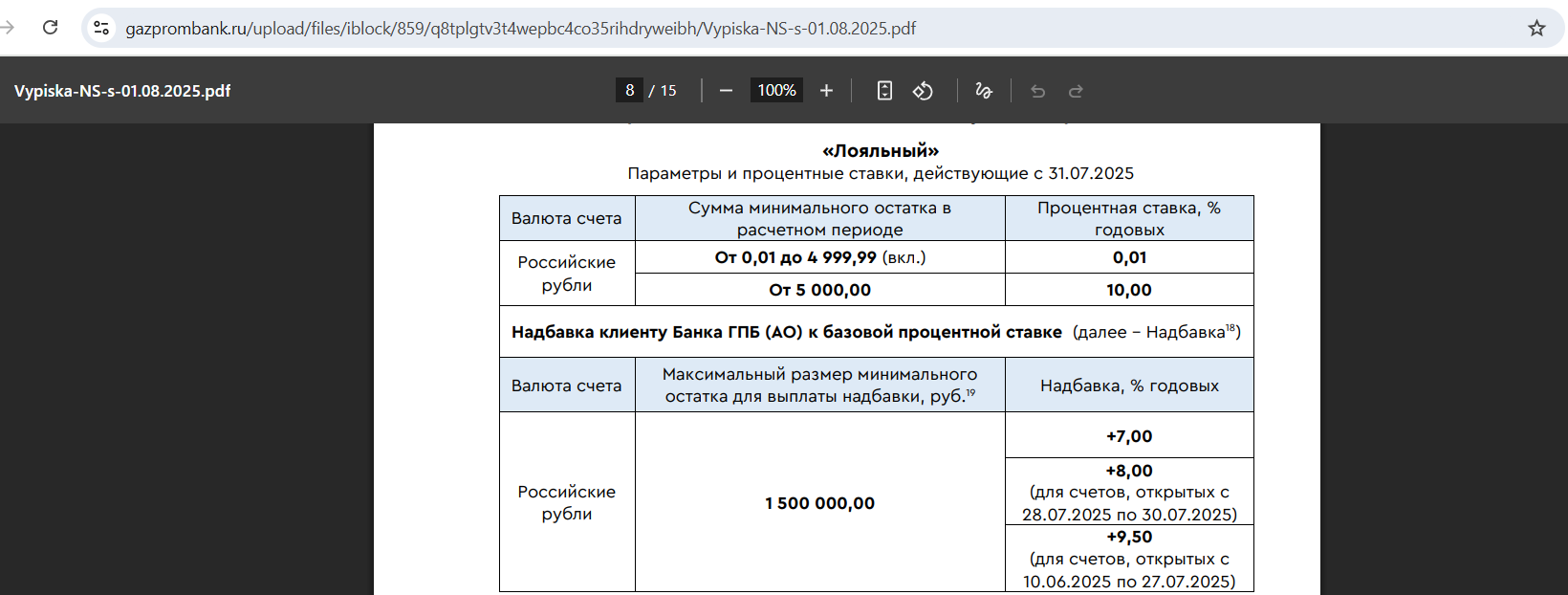Click the row 'Надбавка клиенту Банка ГПБ (АО)'

[x=877, y=332]
